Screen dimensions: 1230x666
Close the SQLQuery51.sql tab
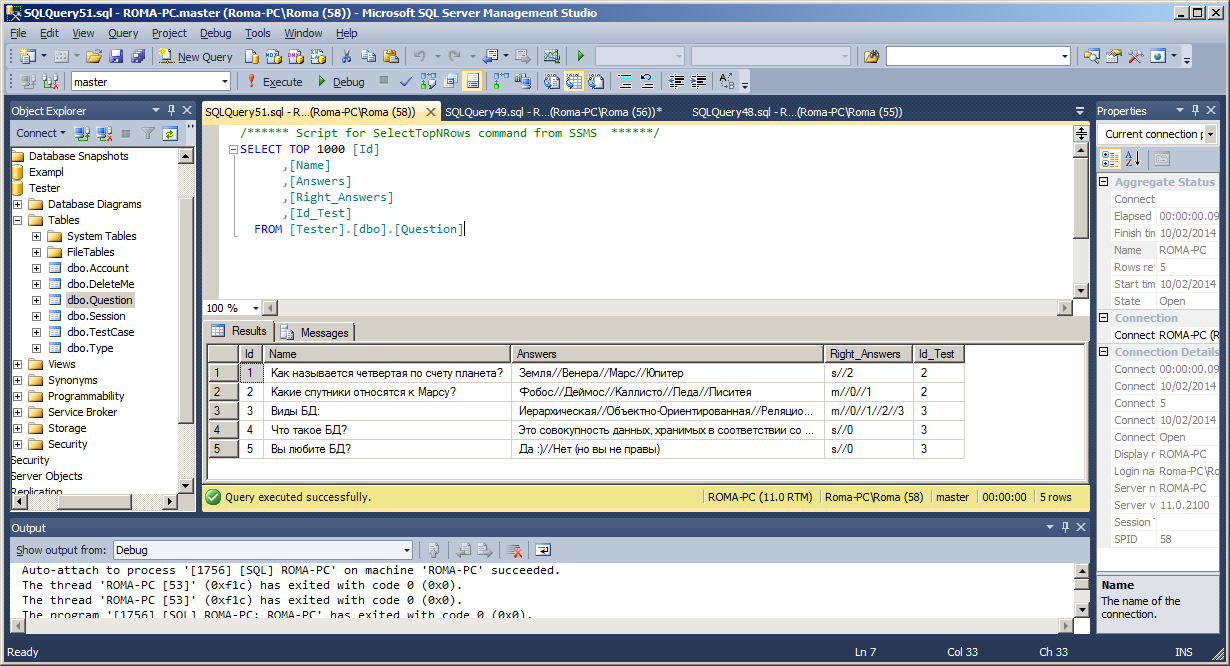click(x=431, y=113)
